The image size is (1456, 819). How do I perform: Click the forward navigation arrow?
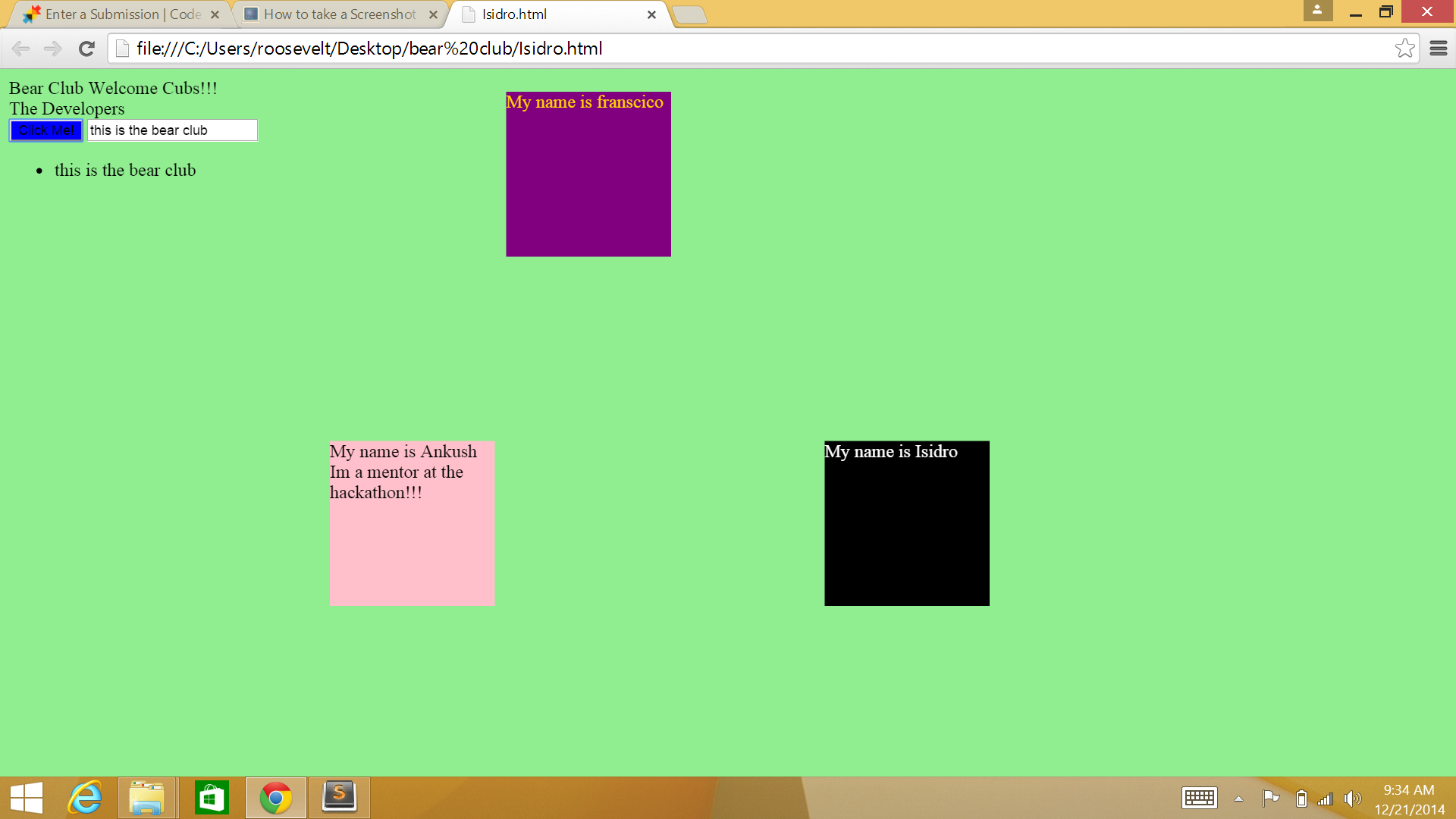pos(52,49)
